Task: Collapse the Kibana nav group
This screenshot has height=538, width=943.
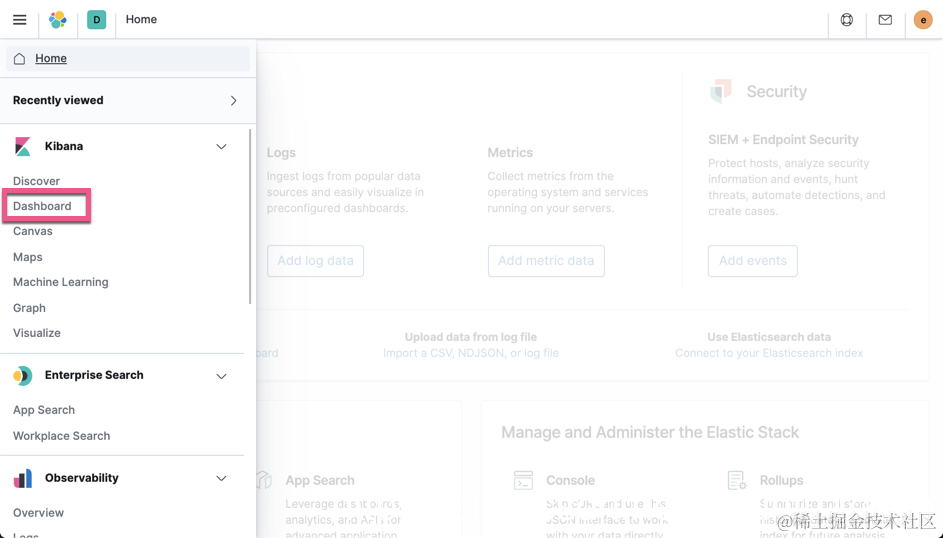Action: click(x=221, y=147)
